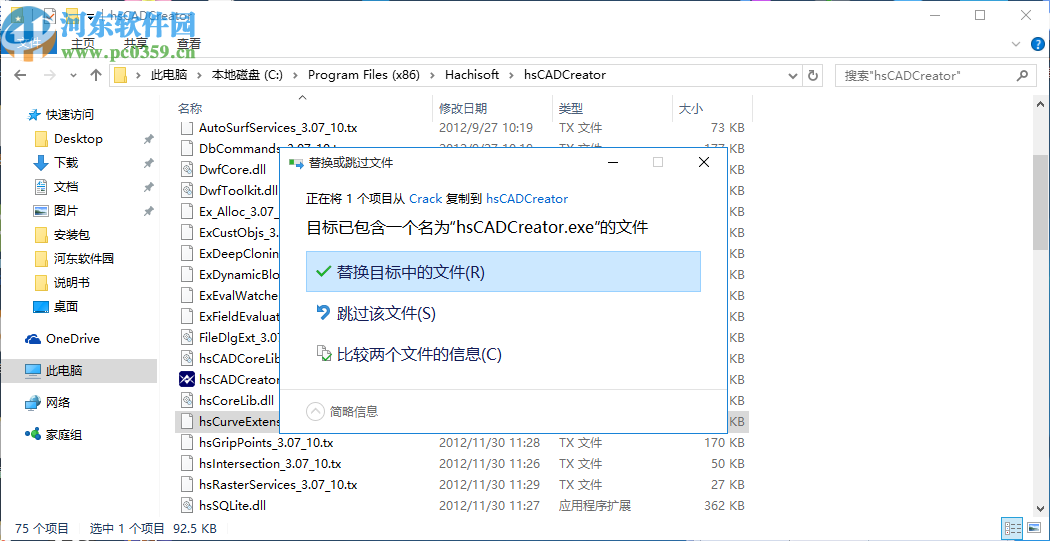Click the Up one level arrow
The image size is (1050, 541).
pyautogui.click(x=96, y=75)
